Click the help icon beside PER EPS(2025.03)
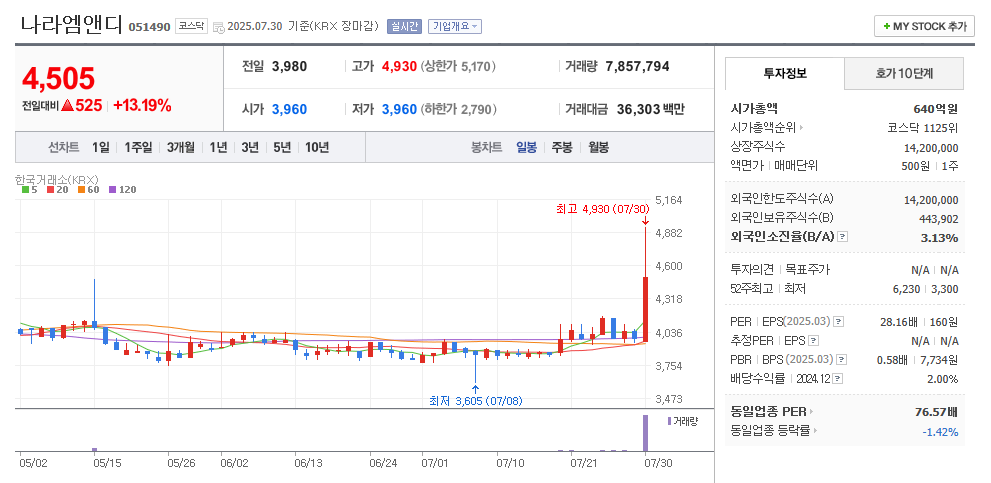 pyautogui.click(x=838, y=322)
